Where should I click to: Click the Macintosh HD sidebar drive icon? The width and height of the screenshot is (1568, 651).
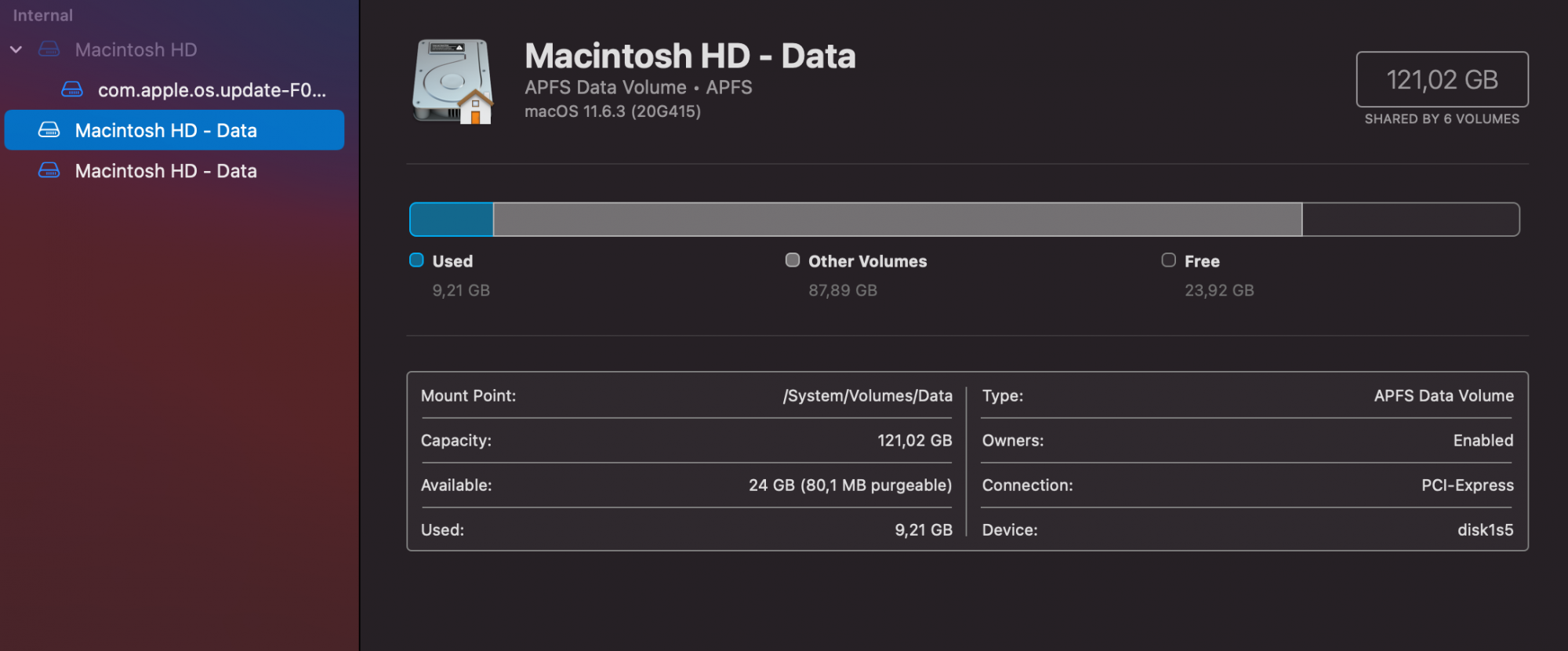49,49
